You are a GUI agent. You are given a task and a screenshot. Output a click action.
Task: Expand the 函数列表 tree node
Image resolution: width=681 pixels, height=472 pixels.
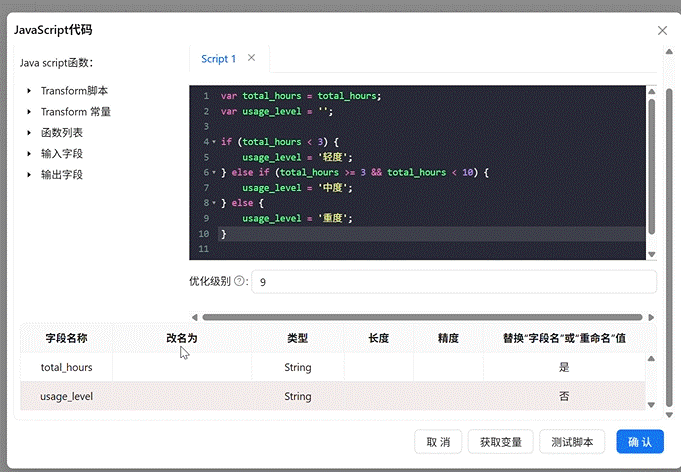[29, 132]
